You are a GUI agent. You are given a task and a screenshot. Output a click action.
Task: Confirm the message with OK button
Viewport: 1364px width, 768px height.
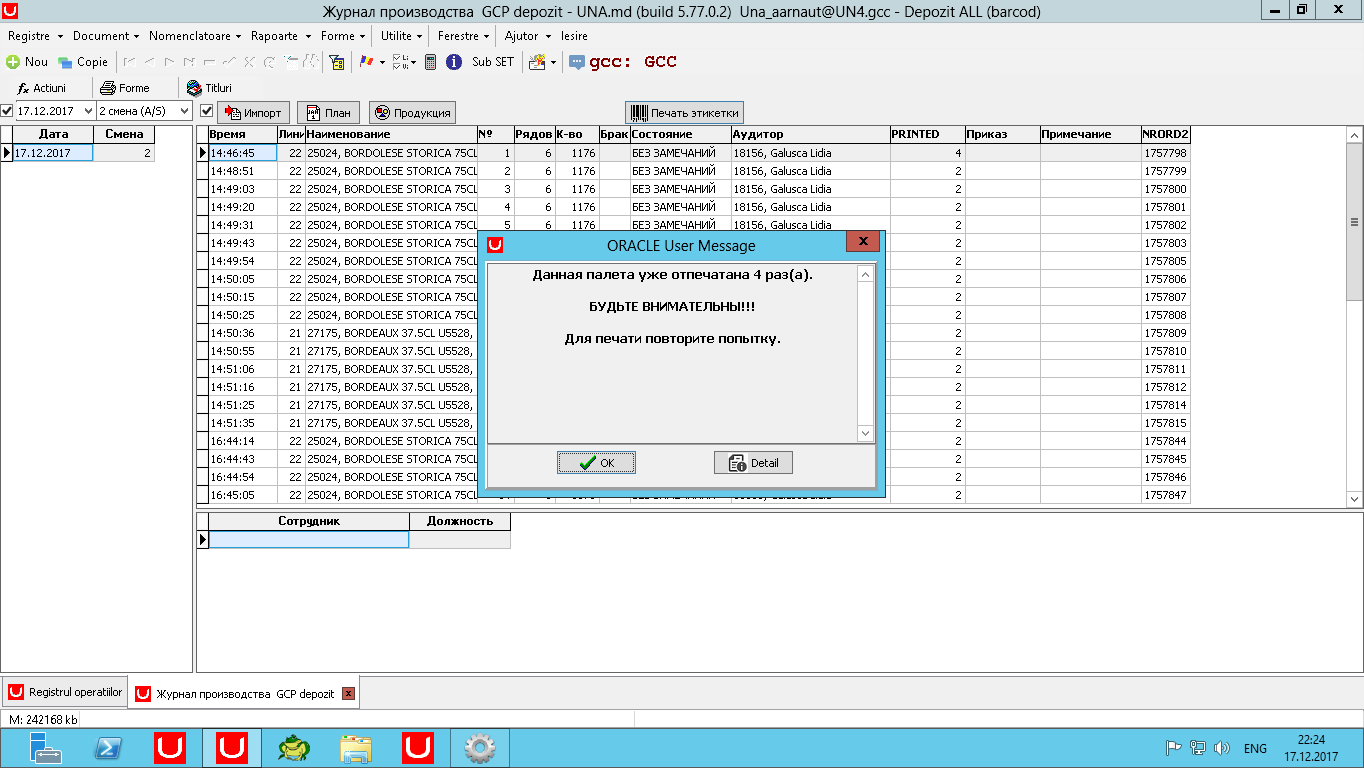click(596, 463)
